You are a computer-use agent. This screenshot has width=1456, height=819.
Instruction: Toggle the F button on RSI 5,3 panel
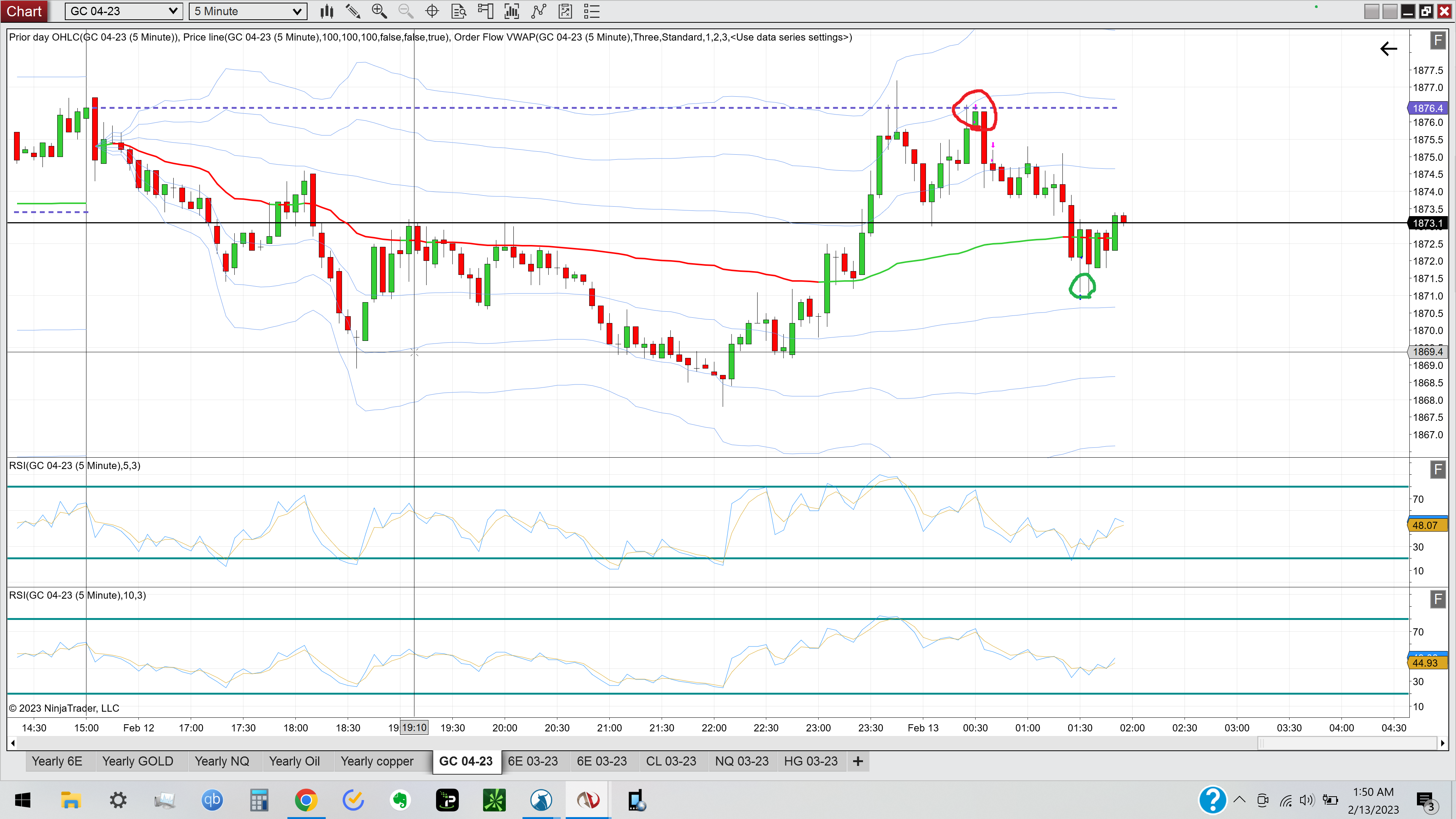[x=1438, y=470]
